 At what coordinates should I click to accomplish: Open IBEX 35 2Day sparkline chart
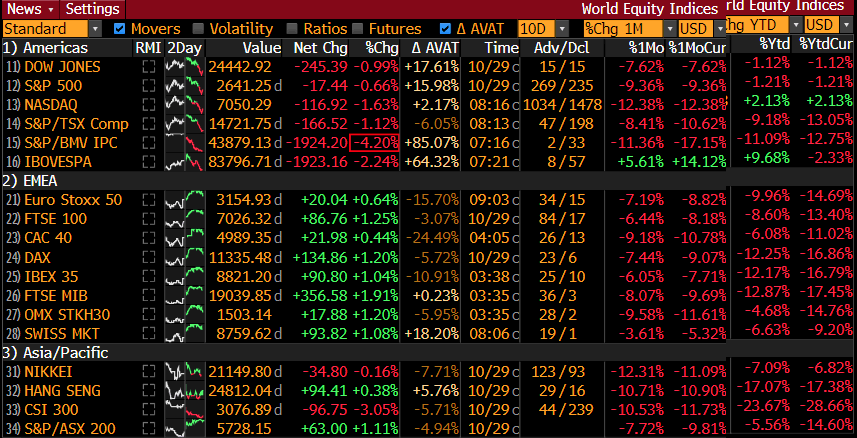click(x=185, y=276)
